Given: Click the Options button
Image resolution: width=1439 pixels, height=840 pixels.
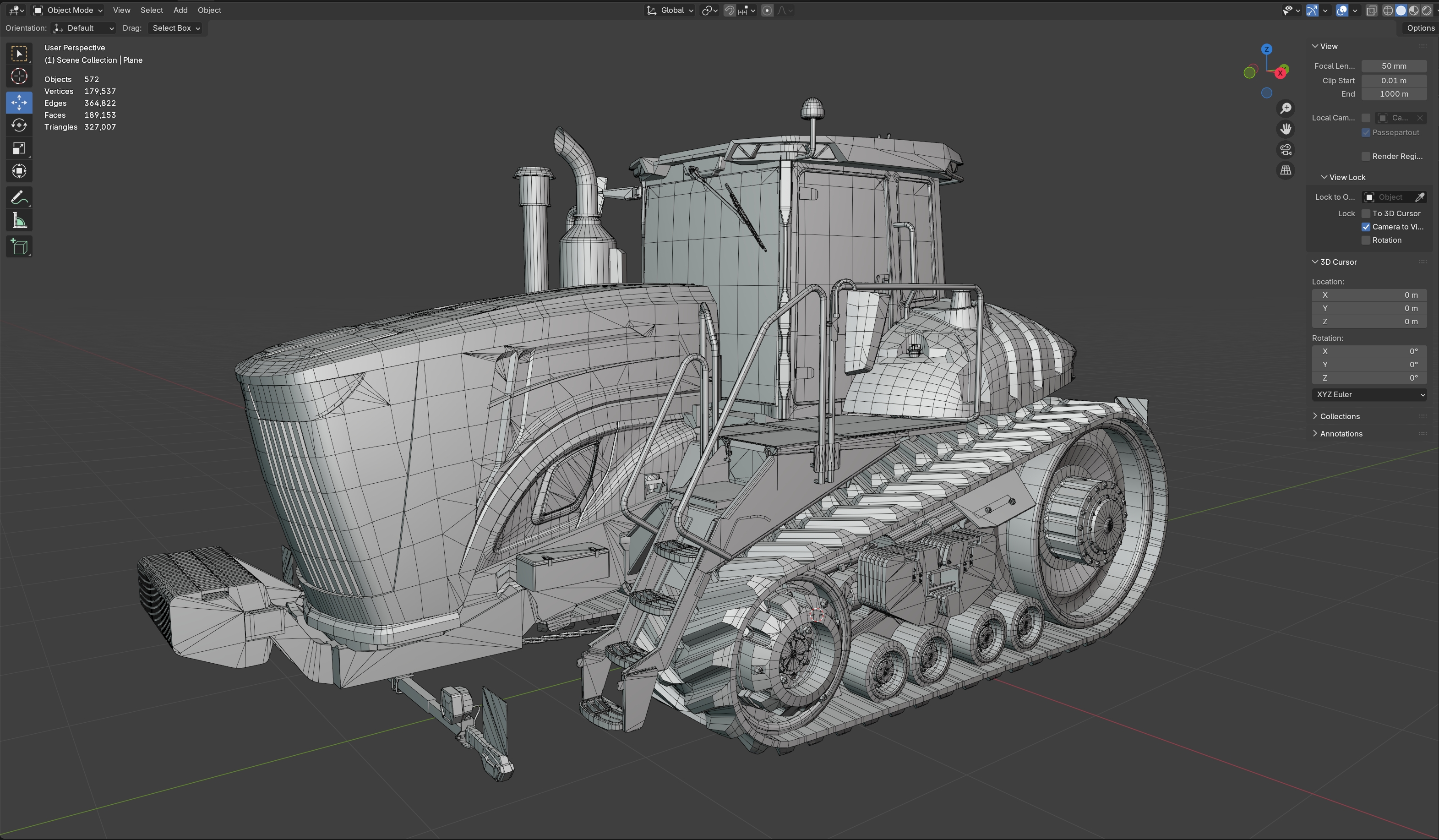Looking at the screenshot, I should [x=1420, y=28].
